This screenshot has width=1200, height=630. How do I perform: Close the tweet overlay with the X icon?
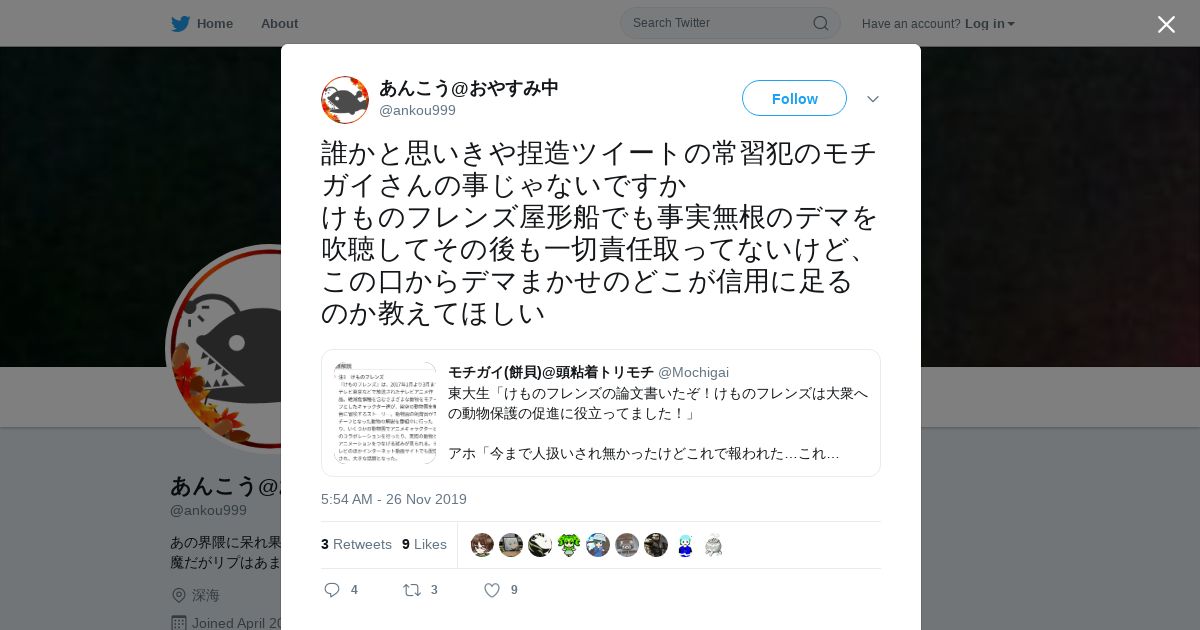coord(1166,24)
